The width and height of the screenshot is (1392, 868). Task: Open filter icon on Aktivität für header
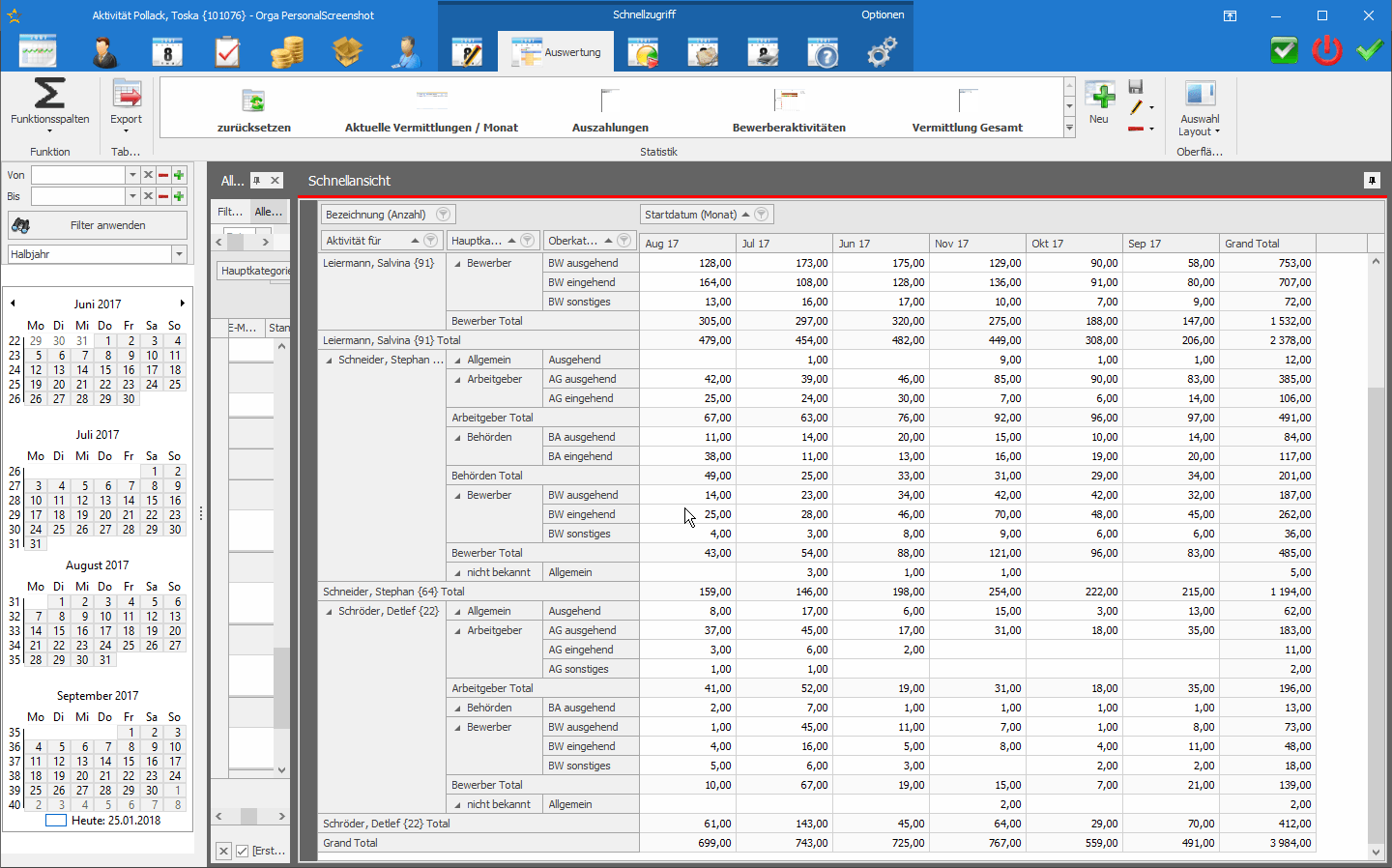tap(431, 241)
